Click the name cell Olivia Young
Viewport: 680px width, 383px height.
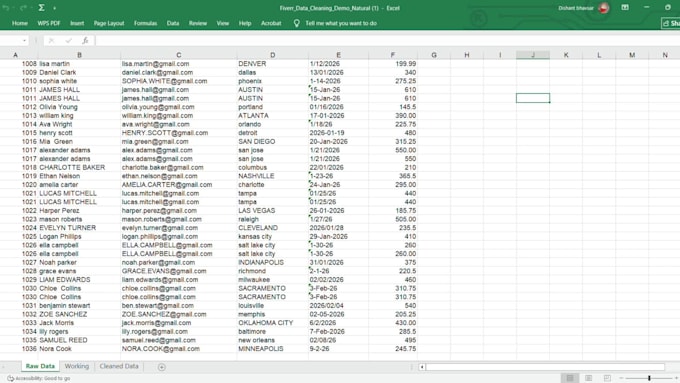click(x=79, y=107)
